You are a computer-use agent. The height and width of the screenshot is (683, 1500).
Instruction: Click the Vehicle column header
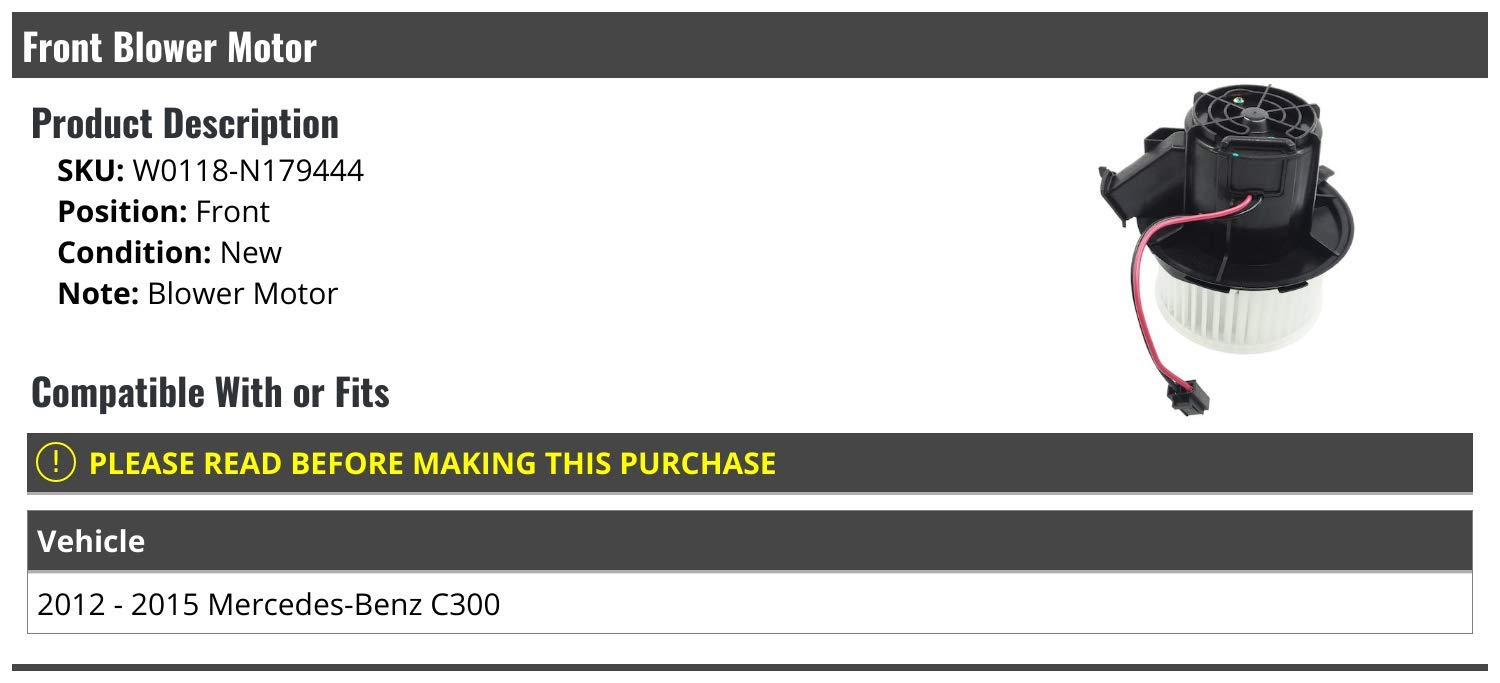coord(91,541)
